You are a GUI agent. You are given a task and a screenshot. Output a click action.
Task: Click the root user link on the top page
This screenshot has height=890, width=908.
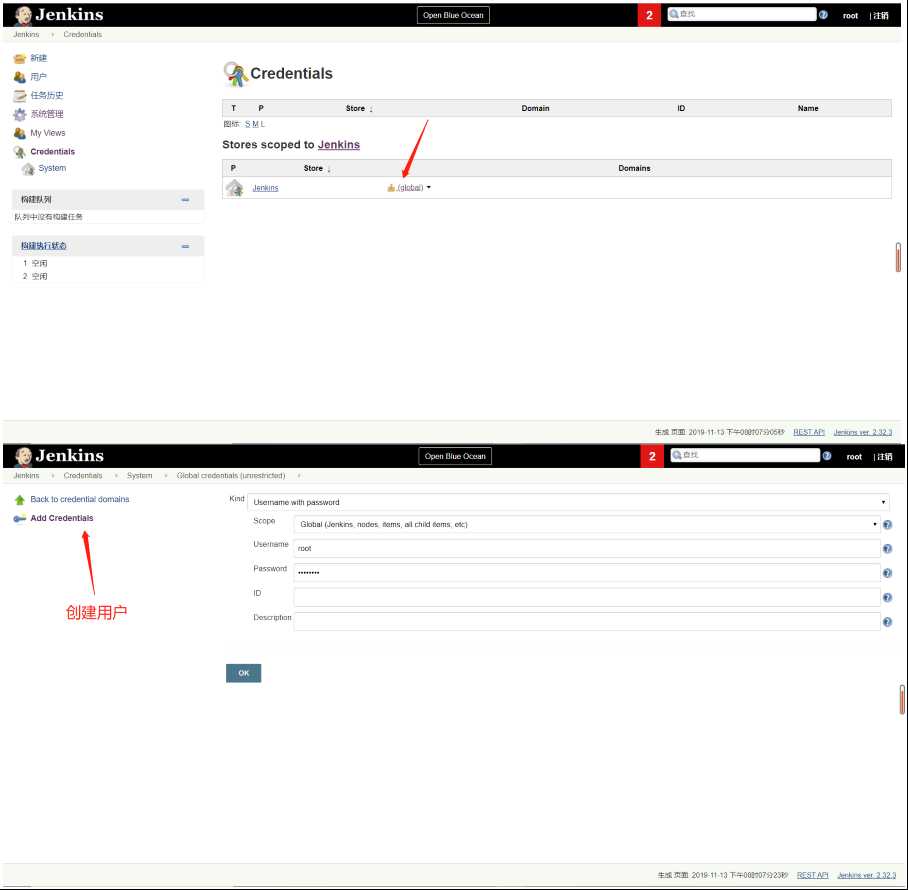tap(850, 16)
